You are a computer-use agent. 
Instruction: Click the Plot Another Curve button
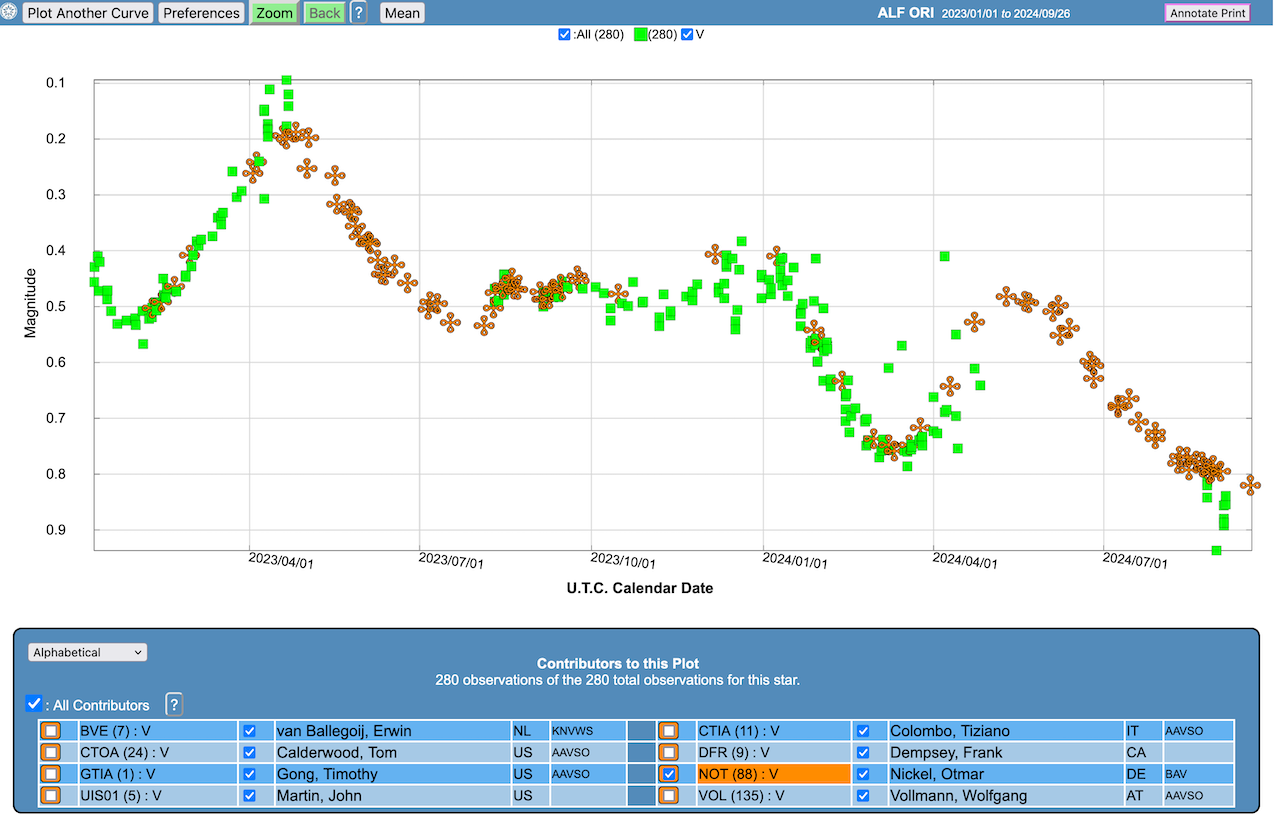pos(88,13)
